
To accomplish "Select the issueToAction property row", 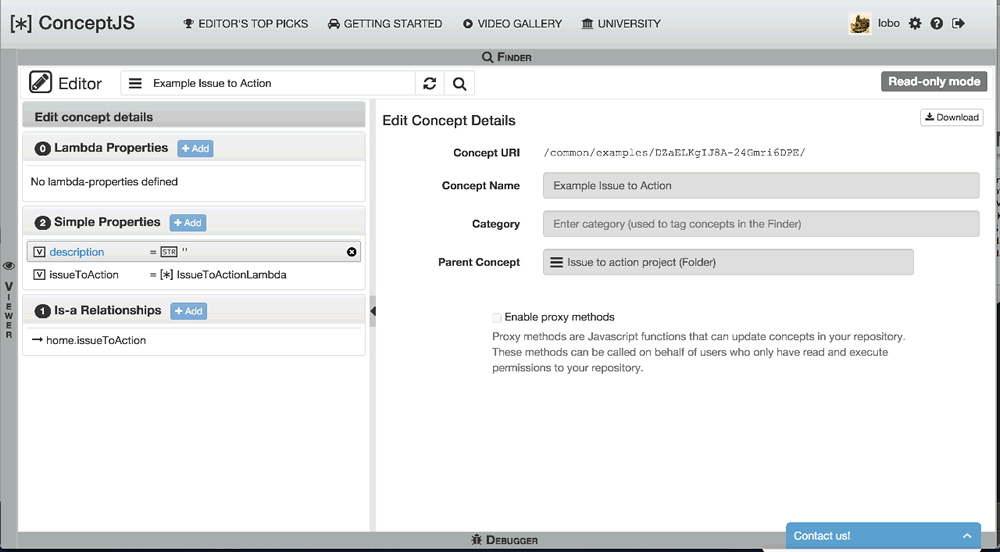I will click(194, 275).
